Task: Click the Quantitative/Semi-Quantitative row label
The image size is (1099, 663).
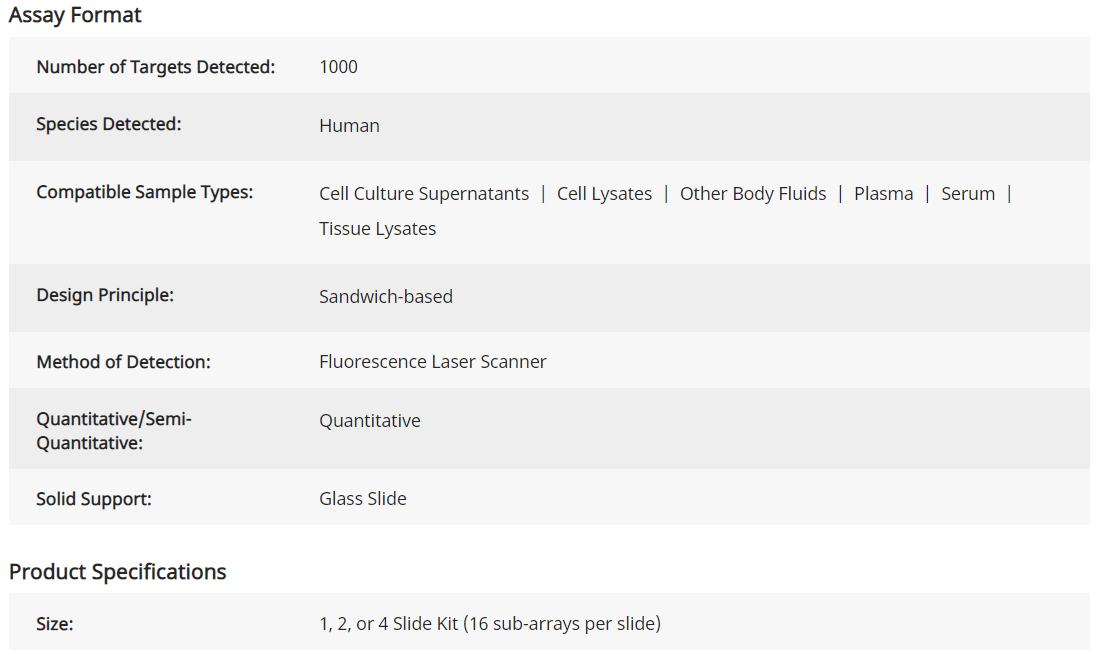Action: click(113, 431)
